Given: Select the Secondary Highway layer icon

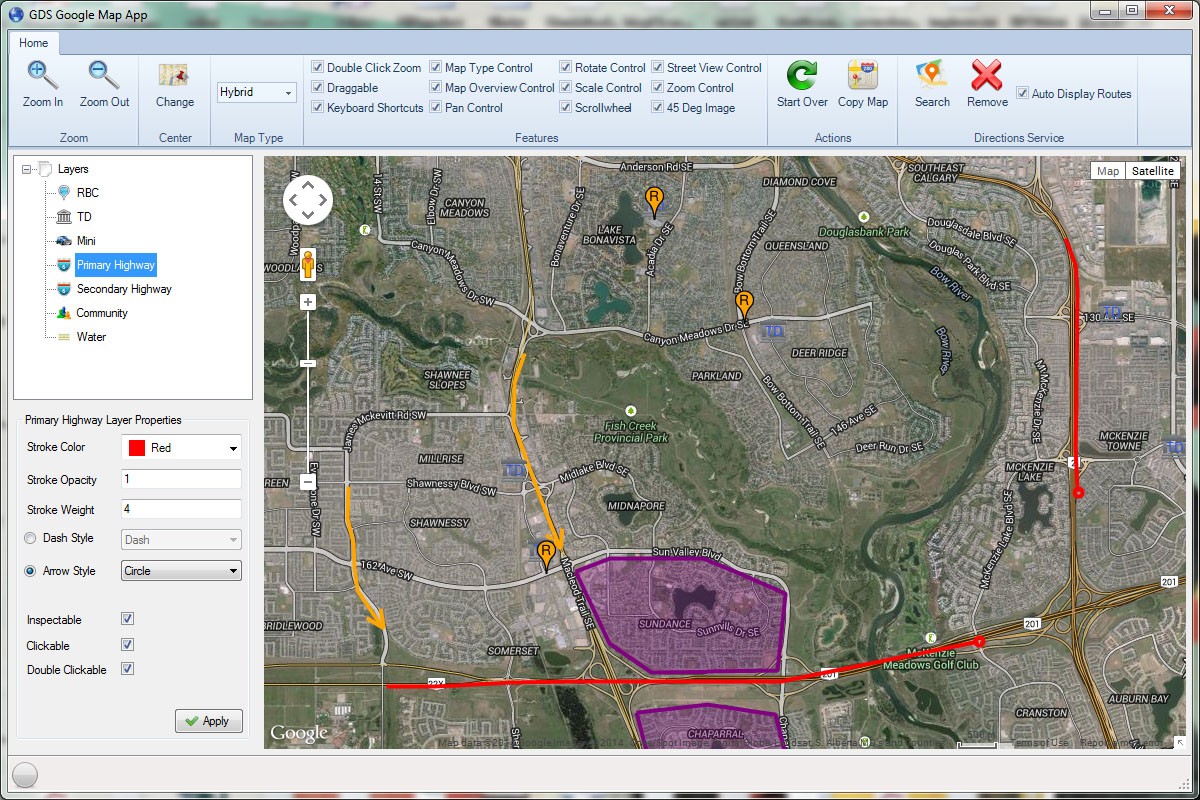Looking at the screenshot, I should 64,289.
